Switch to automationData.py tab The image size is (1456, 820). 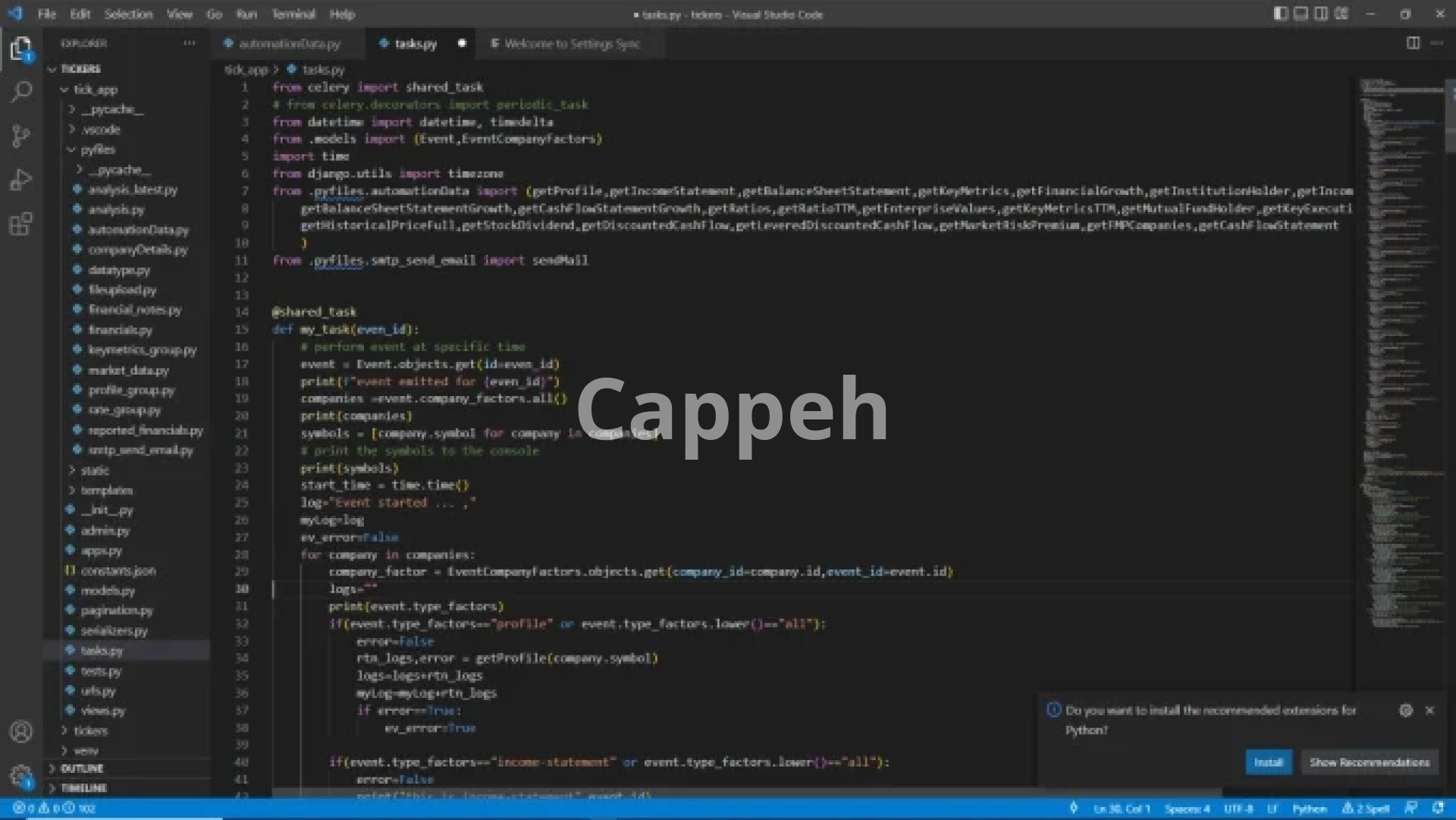(289, 44)
